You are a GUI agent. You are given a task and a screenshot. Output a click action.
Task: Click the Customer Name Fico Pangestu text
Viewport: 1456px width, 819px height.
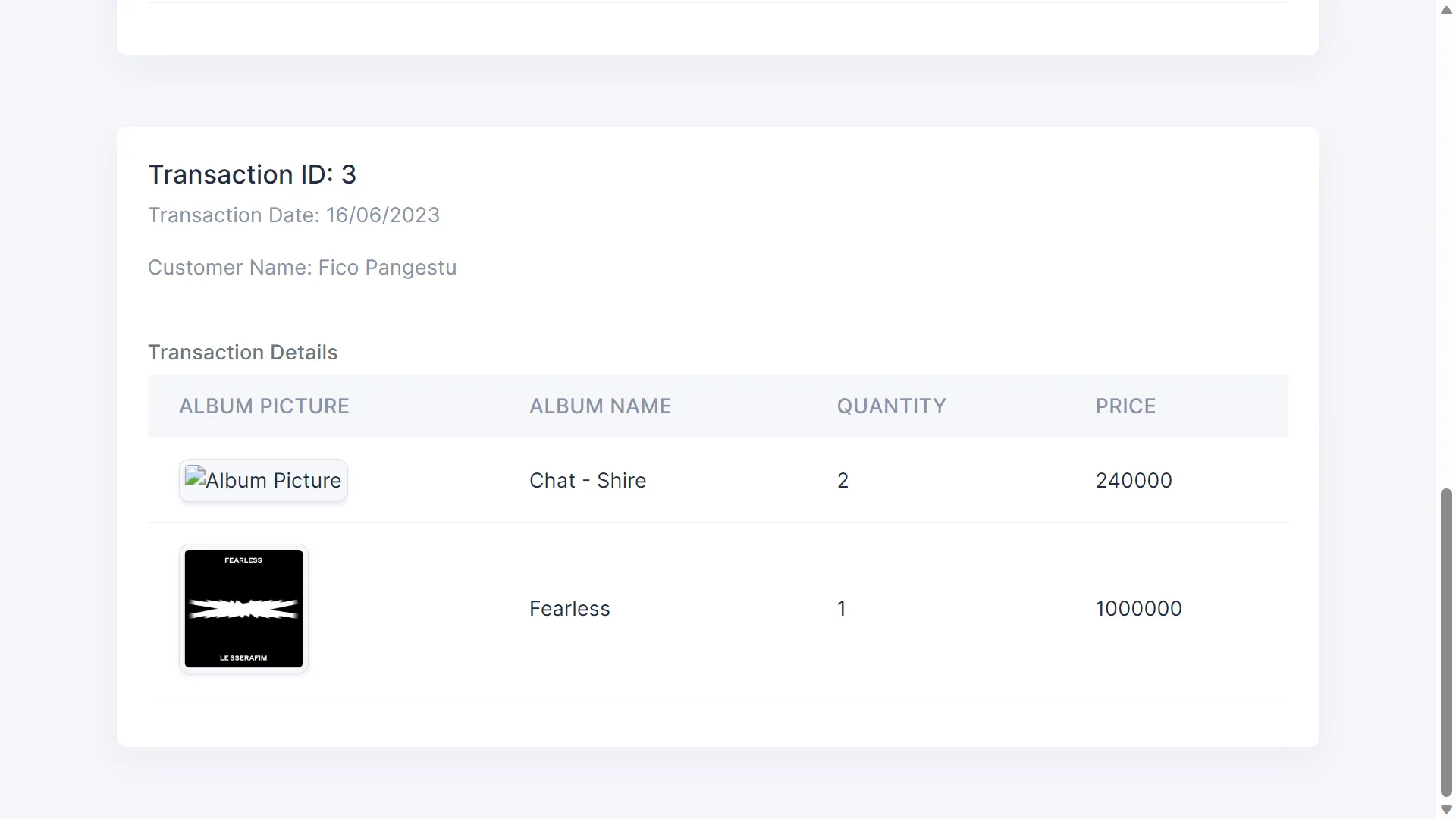pyautogui.click(x=302, y=268)
